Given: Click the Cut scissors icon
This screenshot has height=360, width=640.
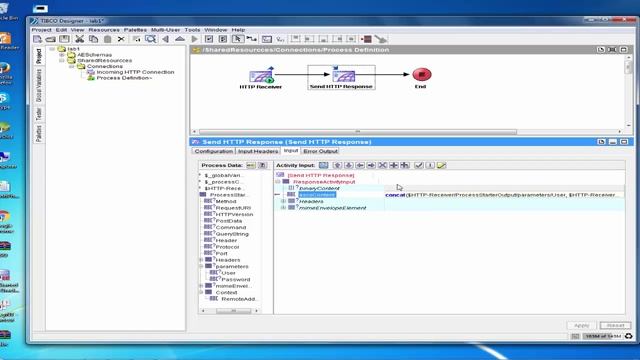Looking at the screenshot, I should (x=80, y=39).
